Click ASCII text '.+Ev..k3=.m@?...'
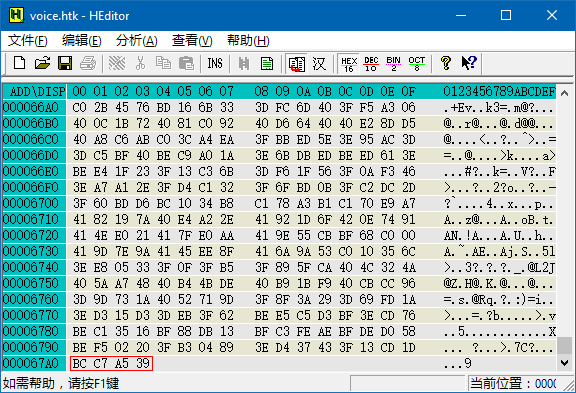Image resolution: width=576 pixels, height=393 pixels. coord(499,107)
